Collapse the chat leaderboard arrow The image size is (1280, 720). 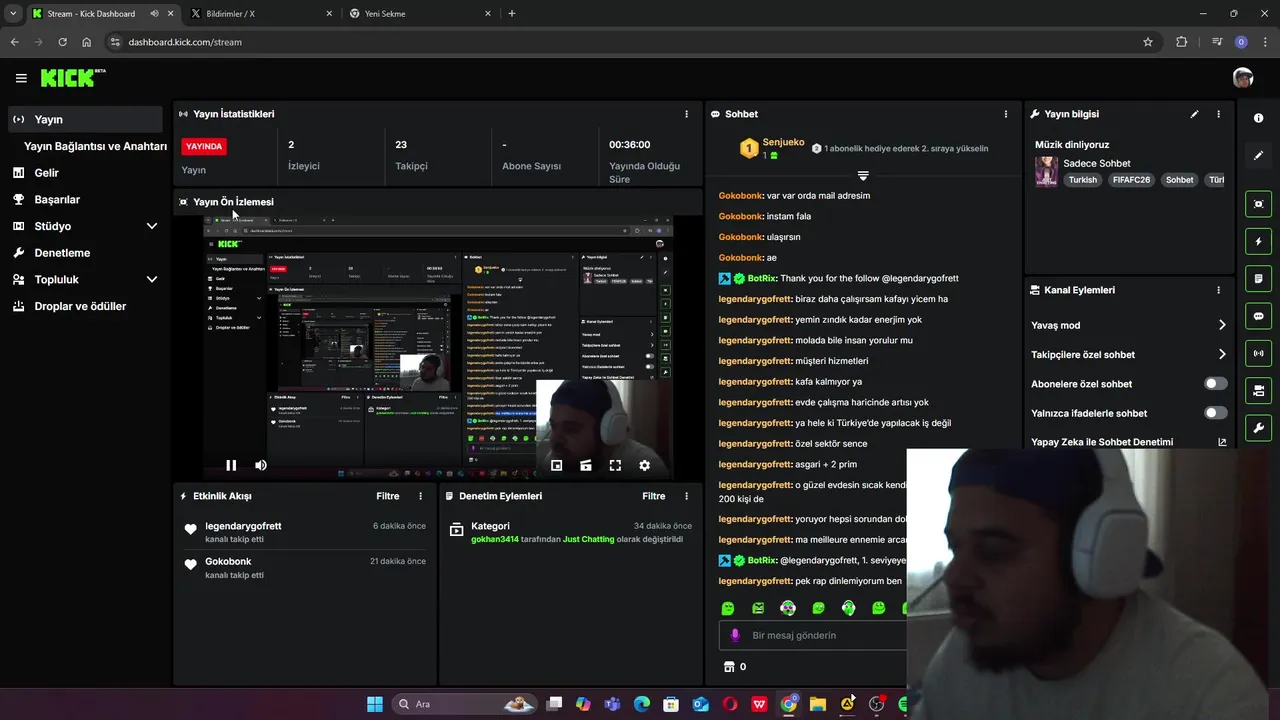[x=863, y=176]
